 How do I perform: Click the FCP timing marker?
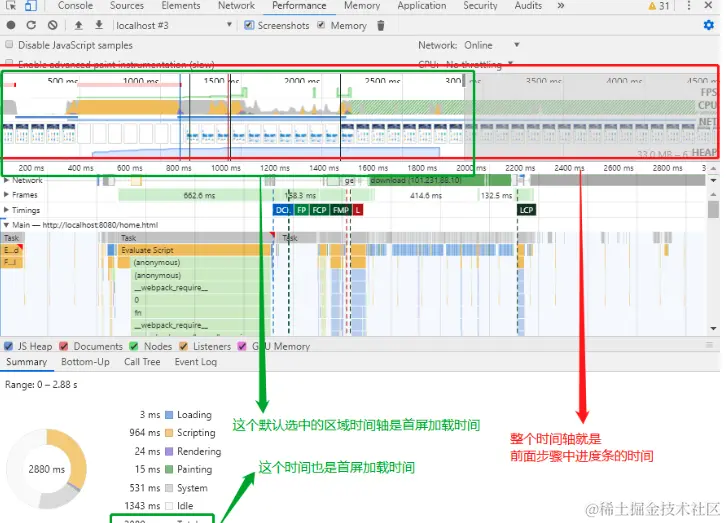click(x=319, y=210)
